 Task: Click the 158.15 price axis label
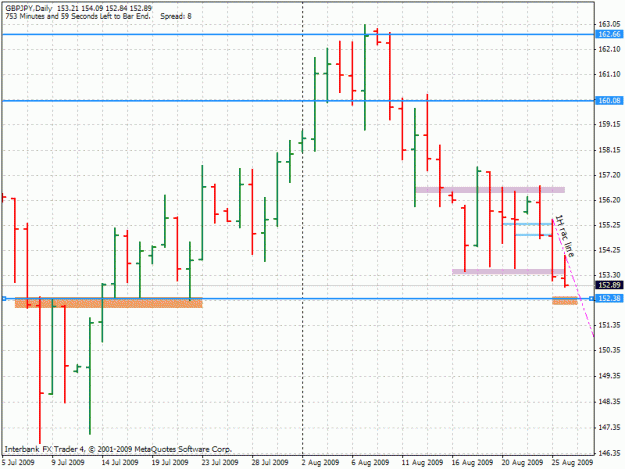(x=609, y=150)
